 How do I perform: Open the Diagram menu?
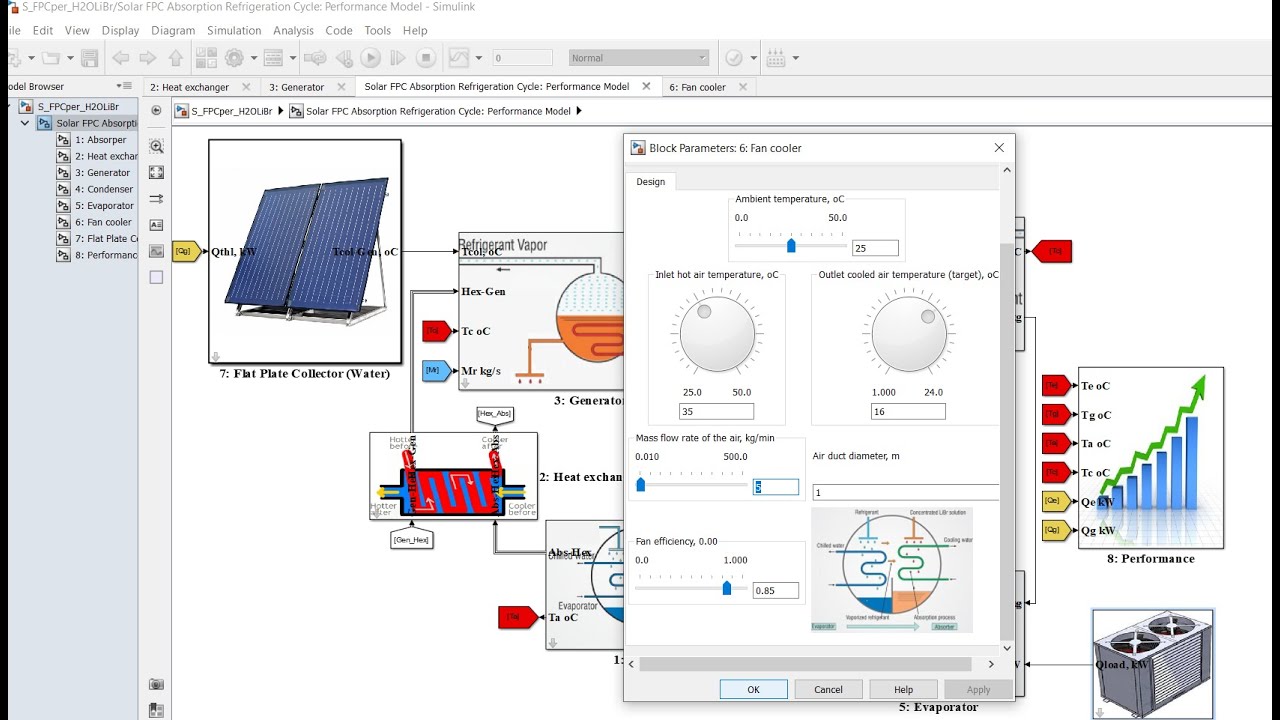pos(173,31)
